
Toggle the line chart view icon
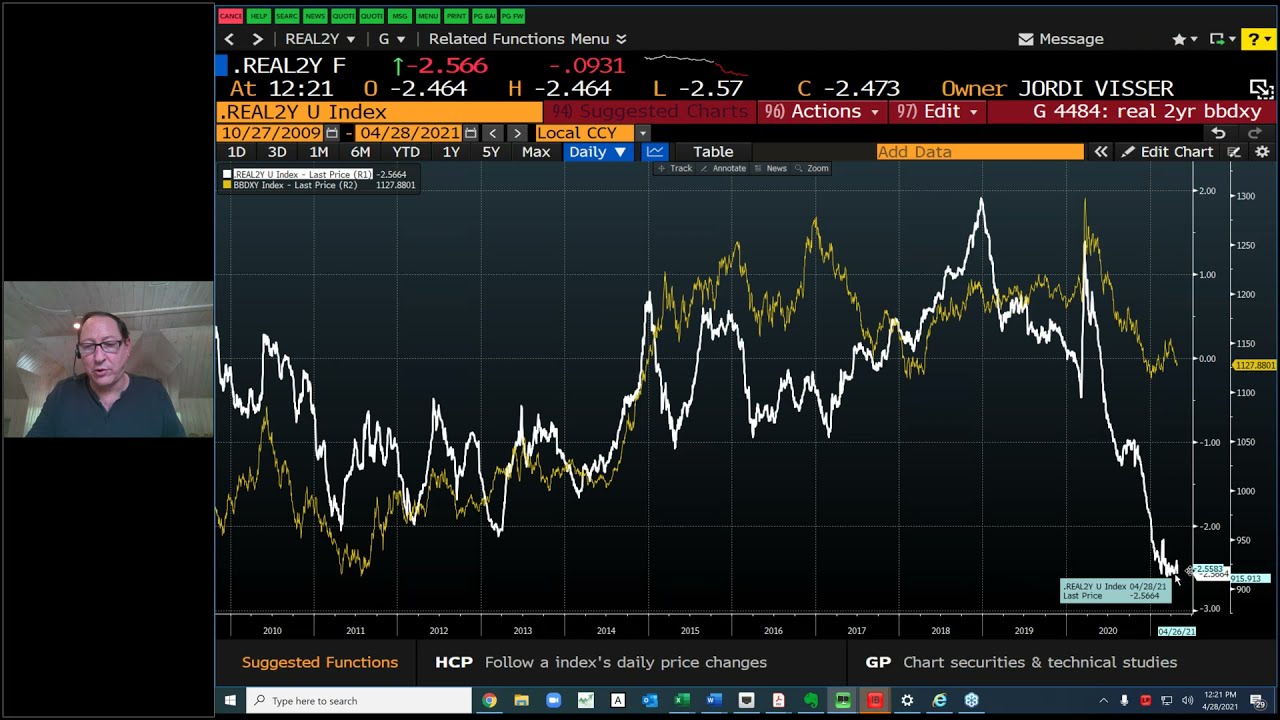[x=655, y=152]
